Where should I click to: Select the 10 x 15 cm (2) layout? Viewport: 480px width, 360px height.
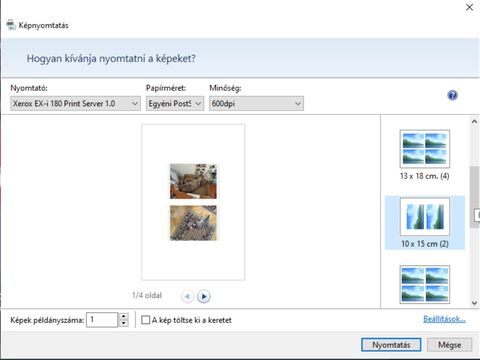(x=425, y=223)
